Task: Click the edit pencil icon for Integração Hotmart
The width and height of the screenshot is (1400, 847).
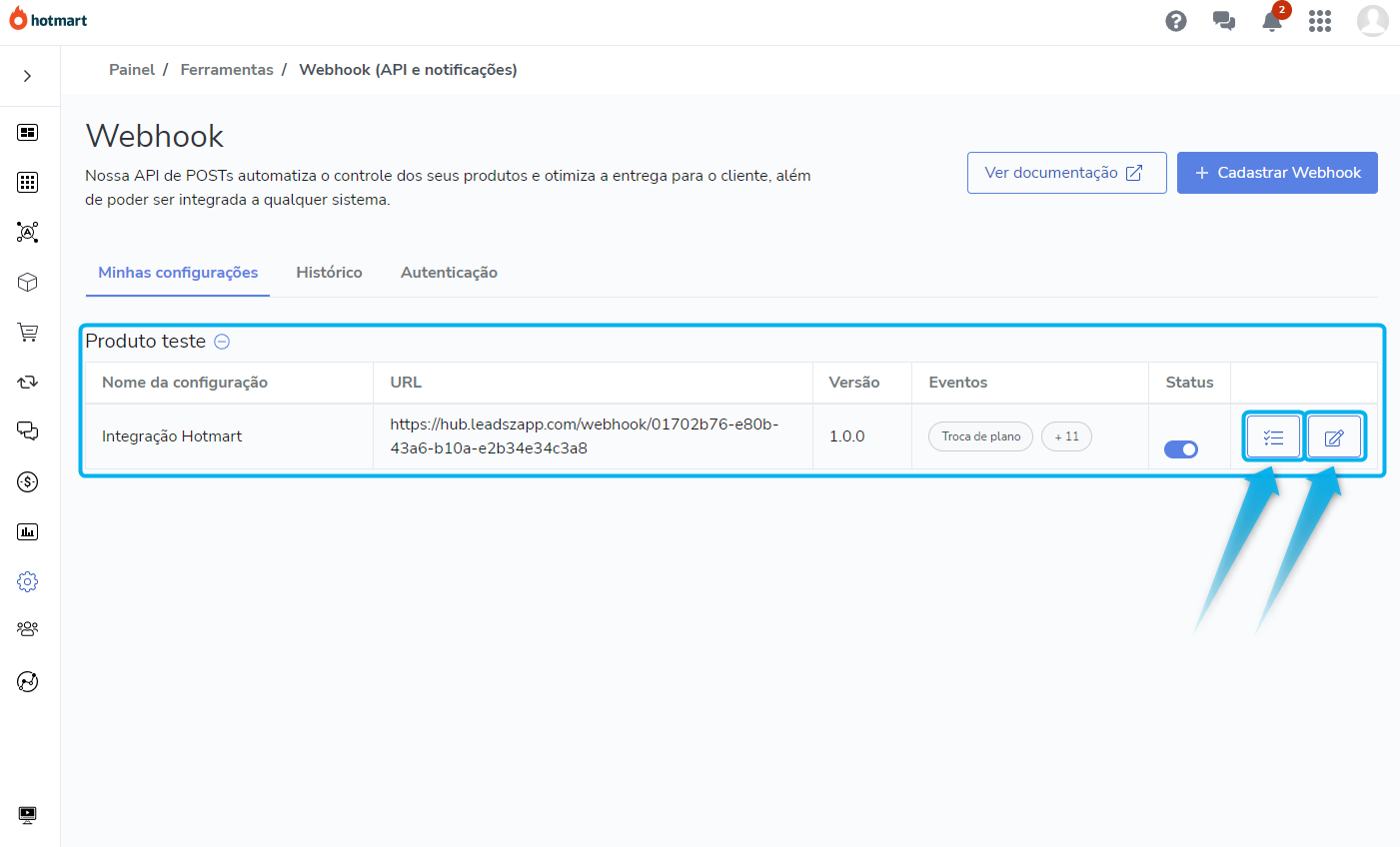Action: [x=1335, y=436]
